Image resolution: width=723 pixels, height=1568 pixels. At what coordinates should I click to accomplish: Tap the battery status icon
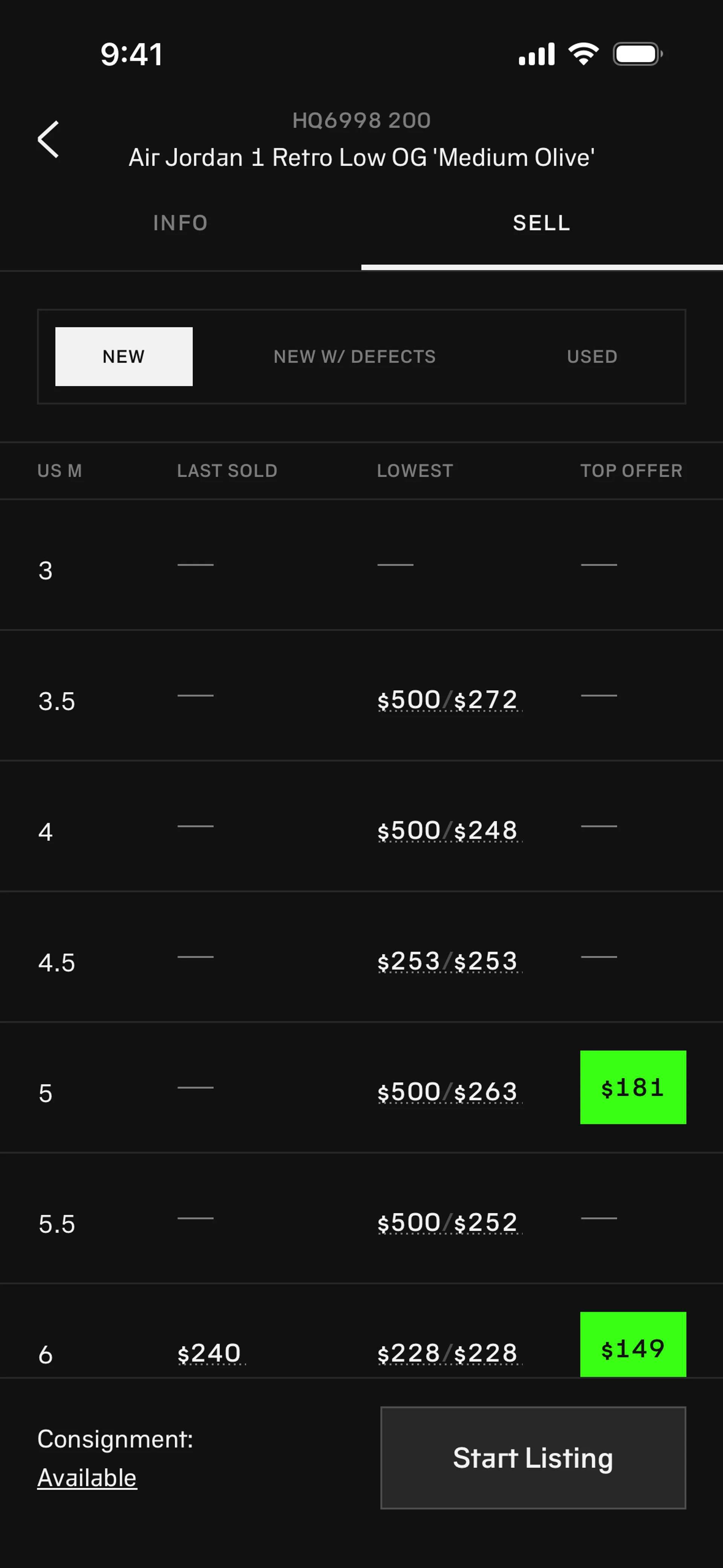[637, 54]
